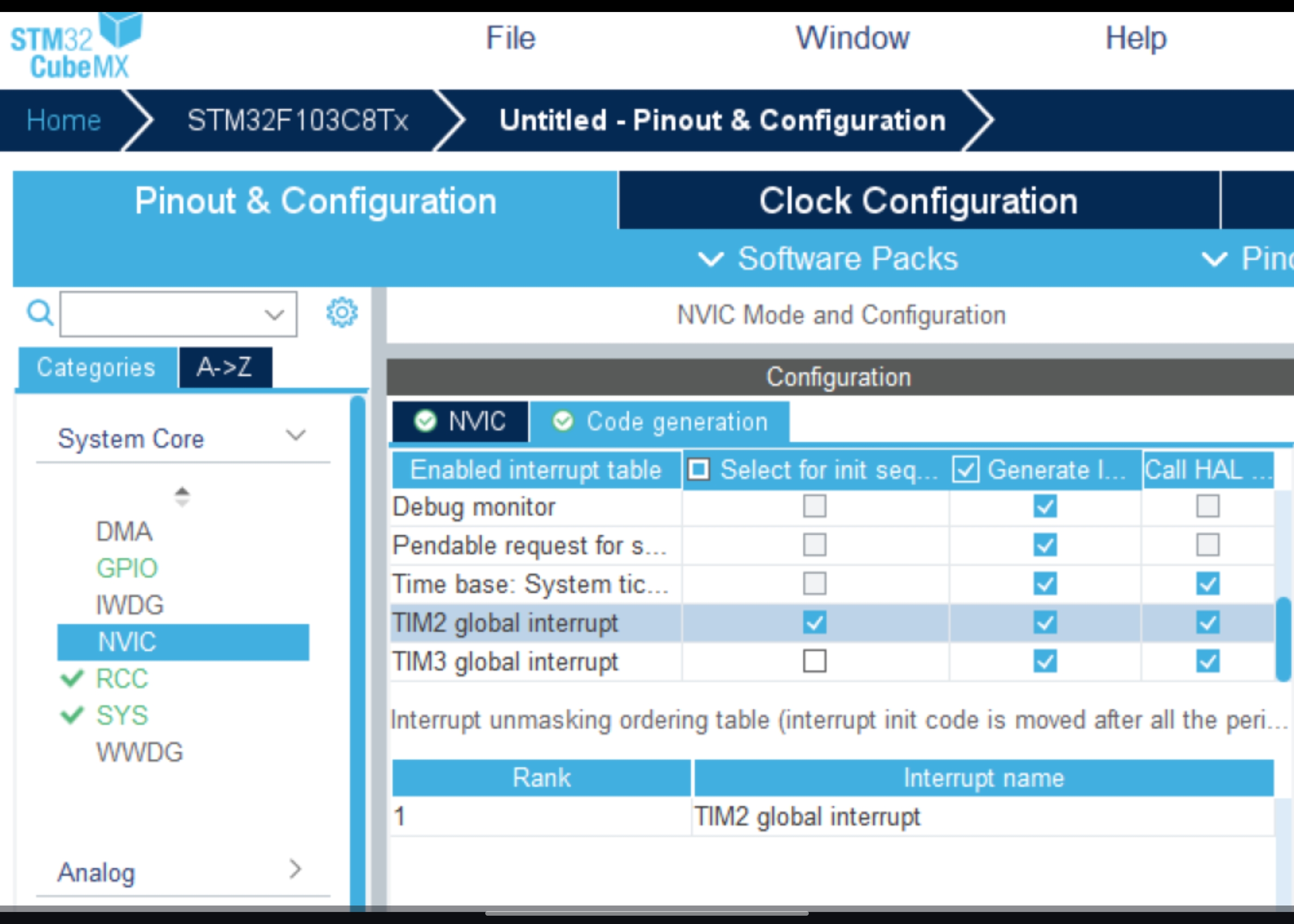1294x924 pixels.
Task: Open the search combo box dropdown arrow
Action: (x=274, y=314)
